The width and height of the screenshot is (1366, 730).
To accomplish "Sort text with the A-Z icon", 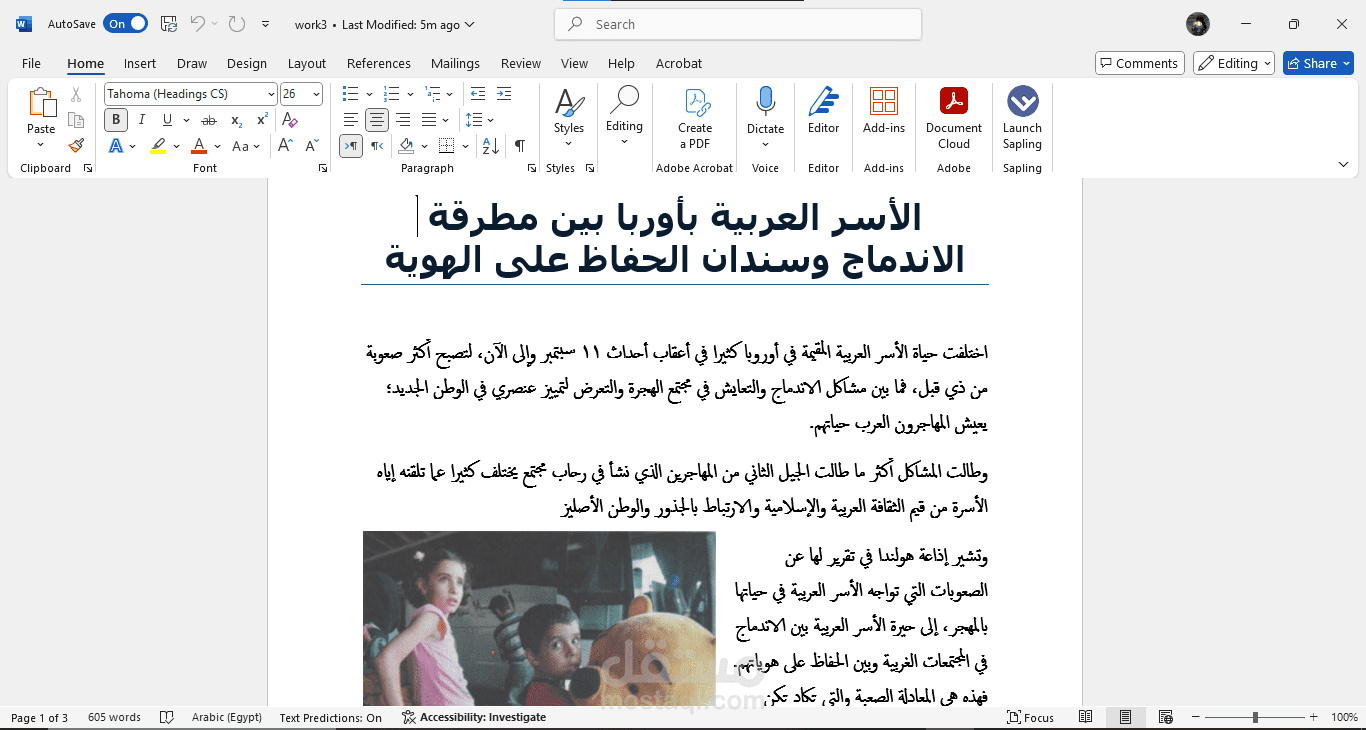I will point(491,146).
